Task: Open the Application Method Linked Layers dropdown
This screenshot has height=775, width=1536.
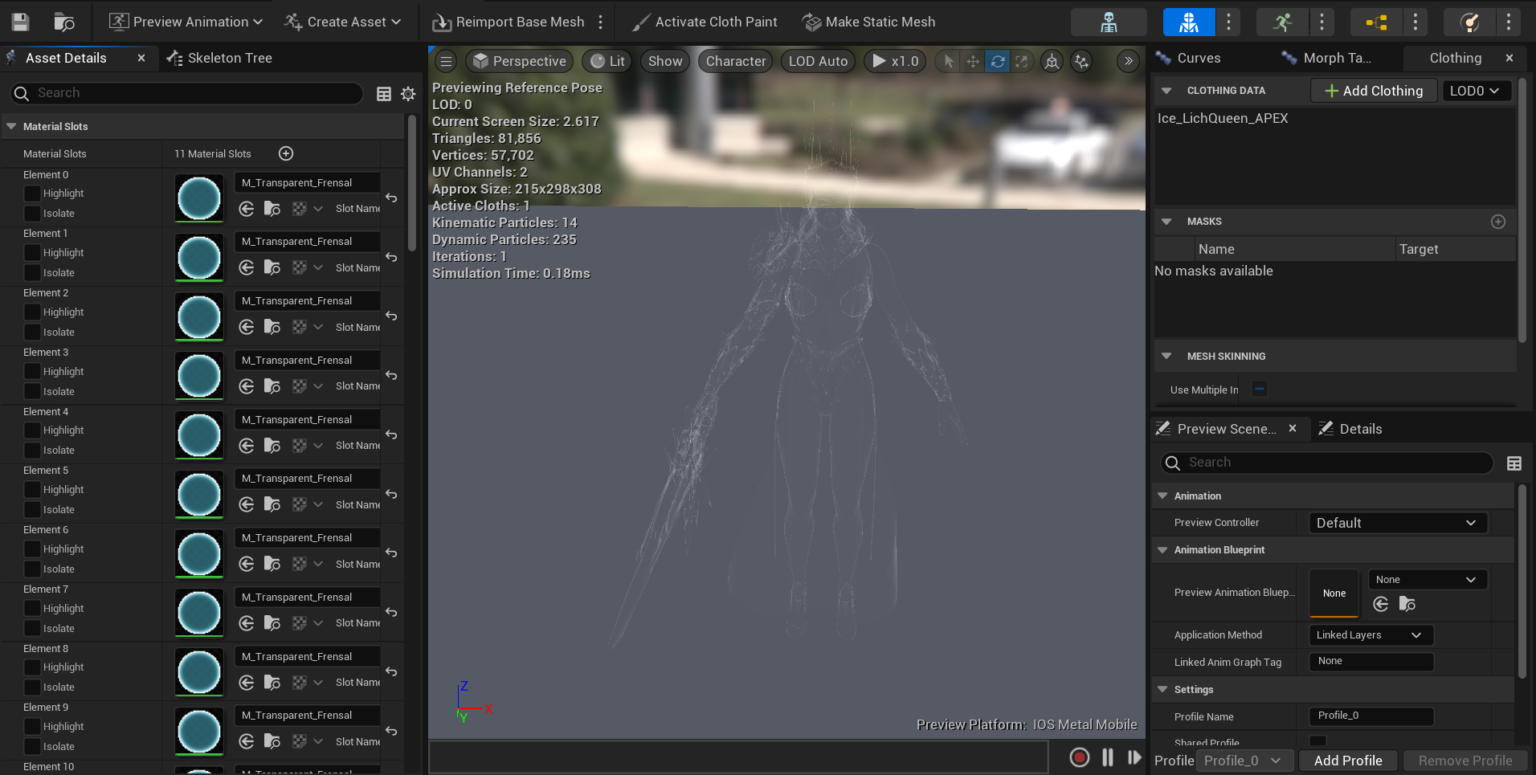Action: coord(1370,634)
